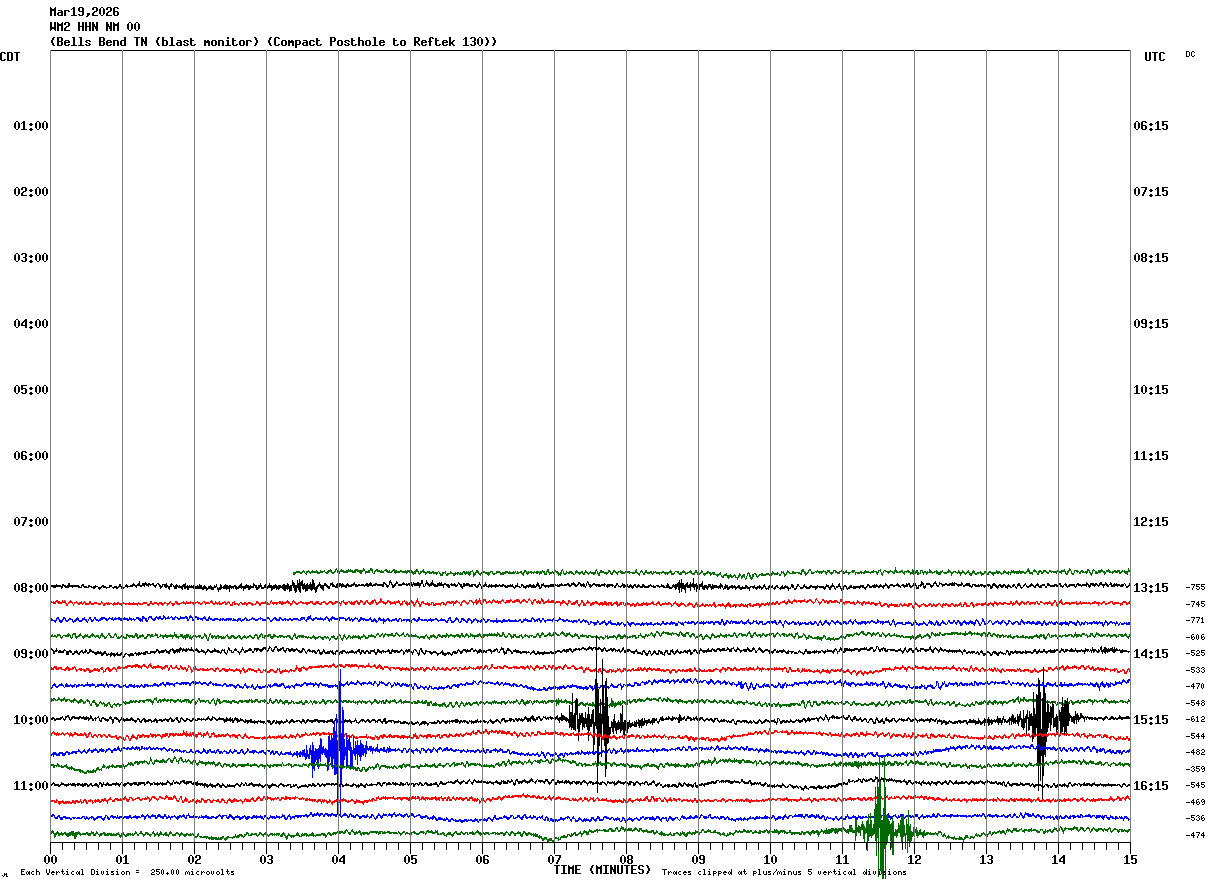Select the 04:00 CDT time label

31,324
